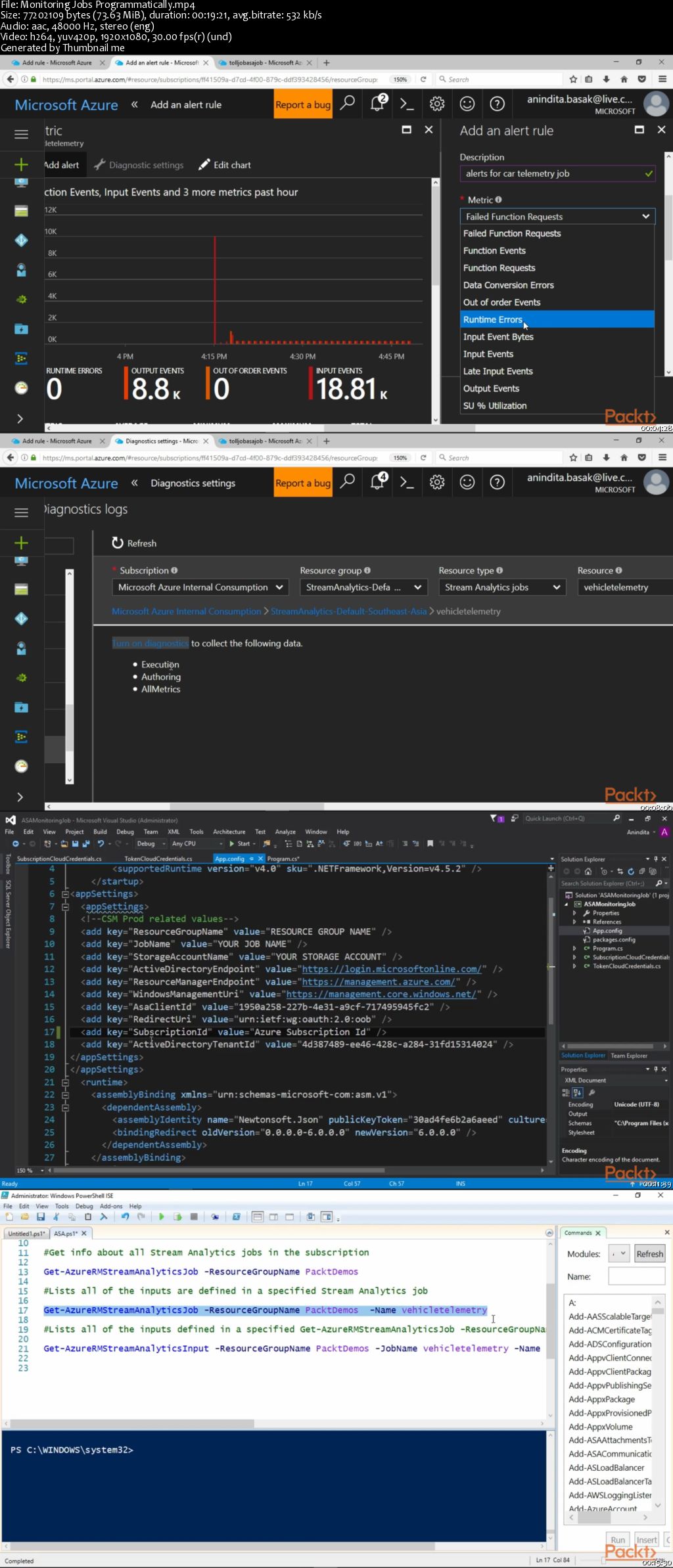Image resolution: width=673 pixels, height=1568 pixels.
Task: Click the home icon in first browser toolbar
Action: click(x=624, y=79)
